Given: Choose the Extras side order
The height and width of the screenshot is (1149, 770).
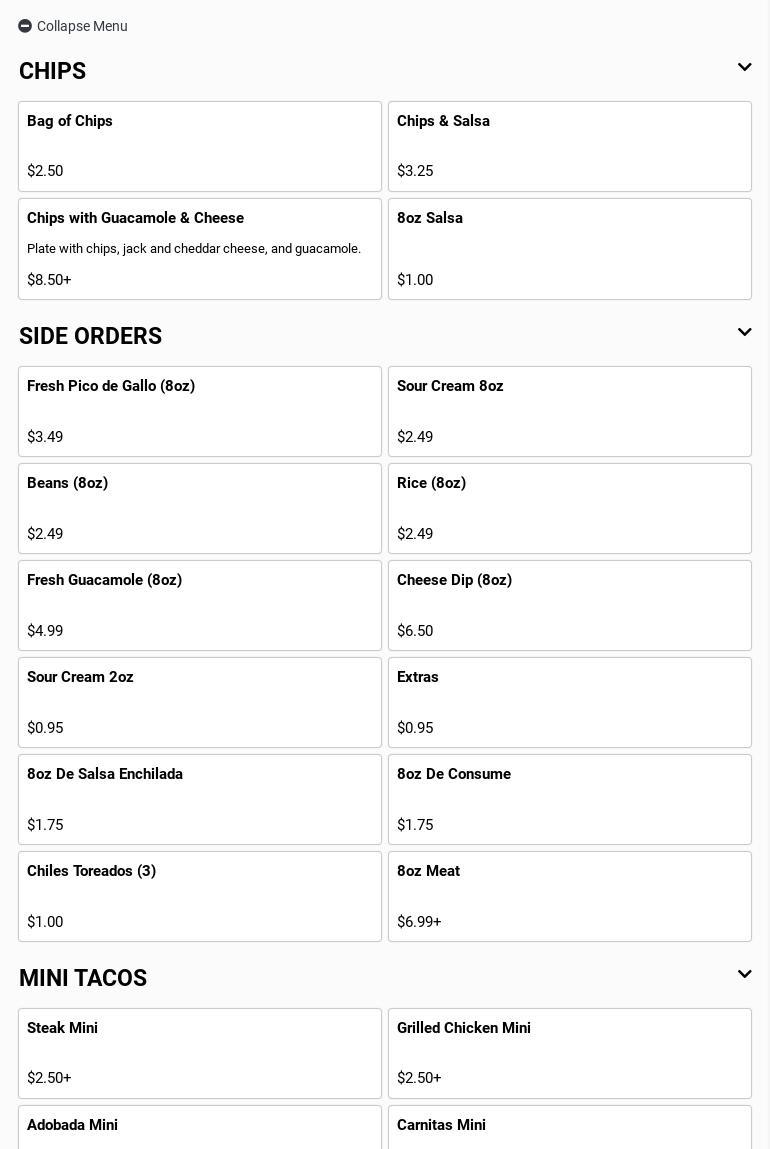Looking at the screenshot, I should pyautogui.click(x=570, y=702).
